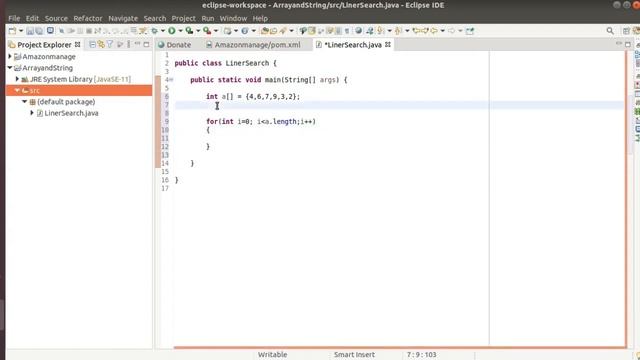Click the Save icon in toolbar
640x360 pixels.
[x=30, y=31]
